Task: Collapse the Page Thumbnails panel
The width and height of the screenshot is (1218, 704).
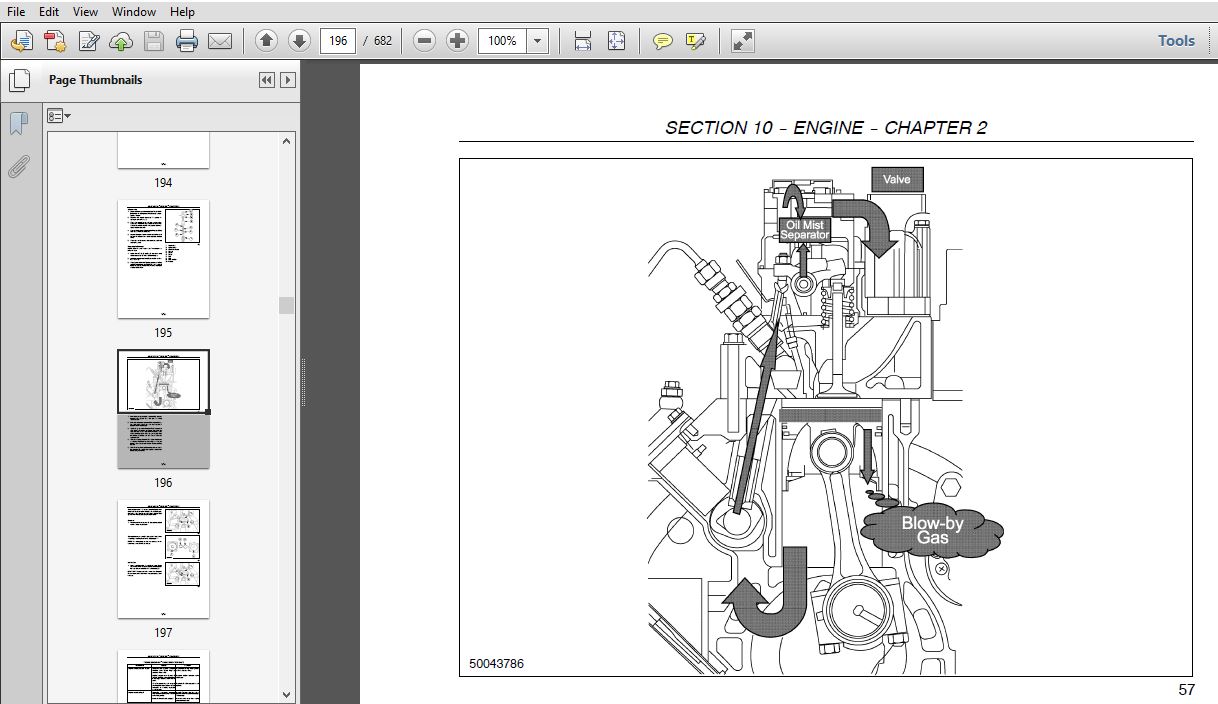Action: tap(267, 80)
